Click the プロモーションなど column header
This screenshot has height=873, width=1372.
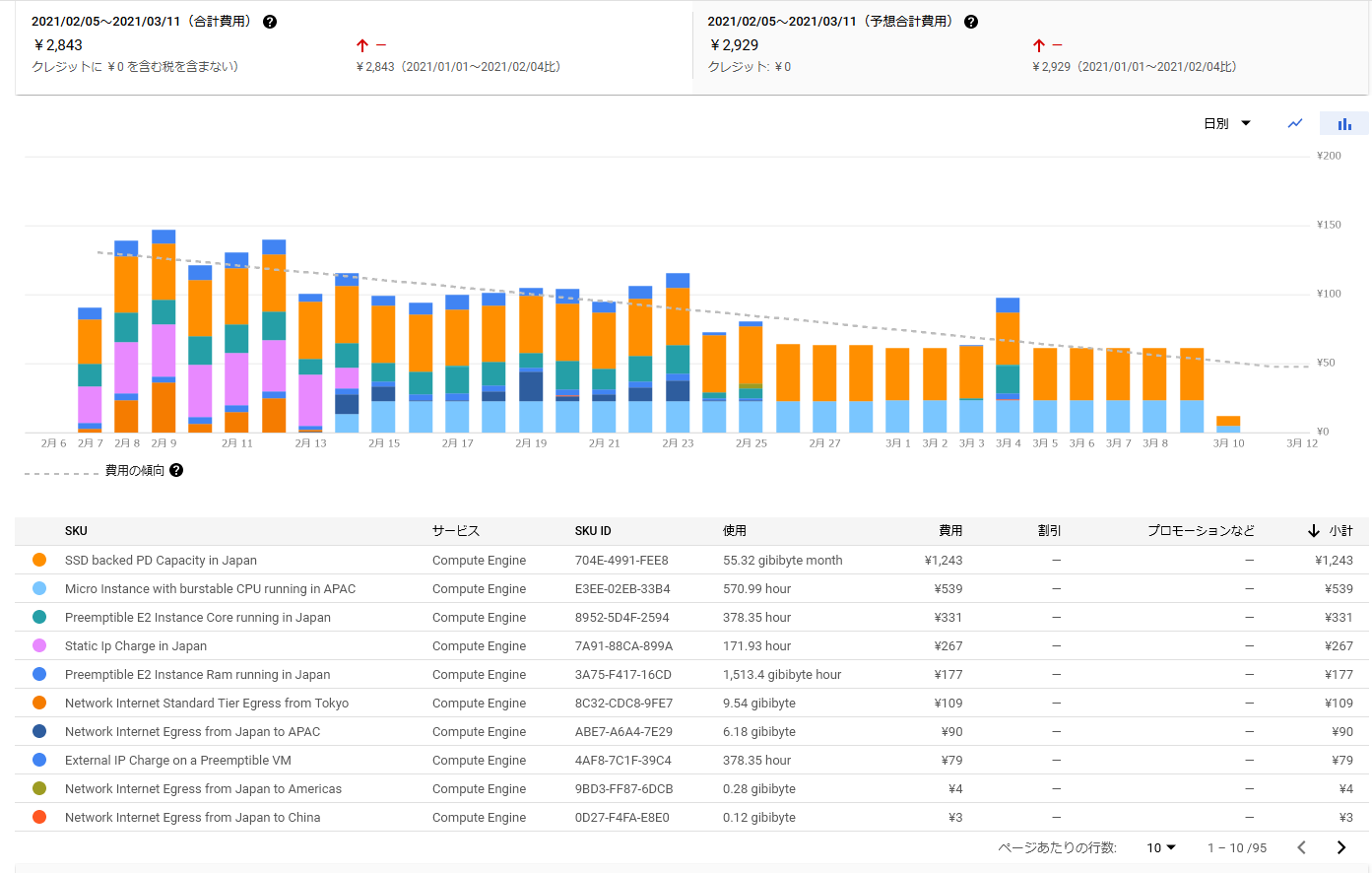[x=1201, y=531]
